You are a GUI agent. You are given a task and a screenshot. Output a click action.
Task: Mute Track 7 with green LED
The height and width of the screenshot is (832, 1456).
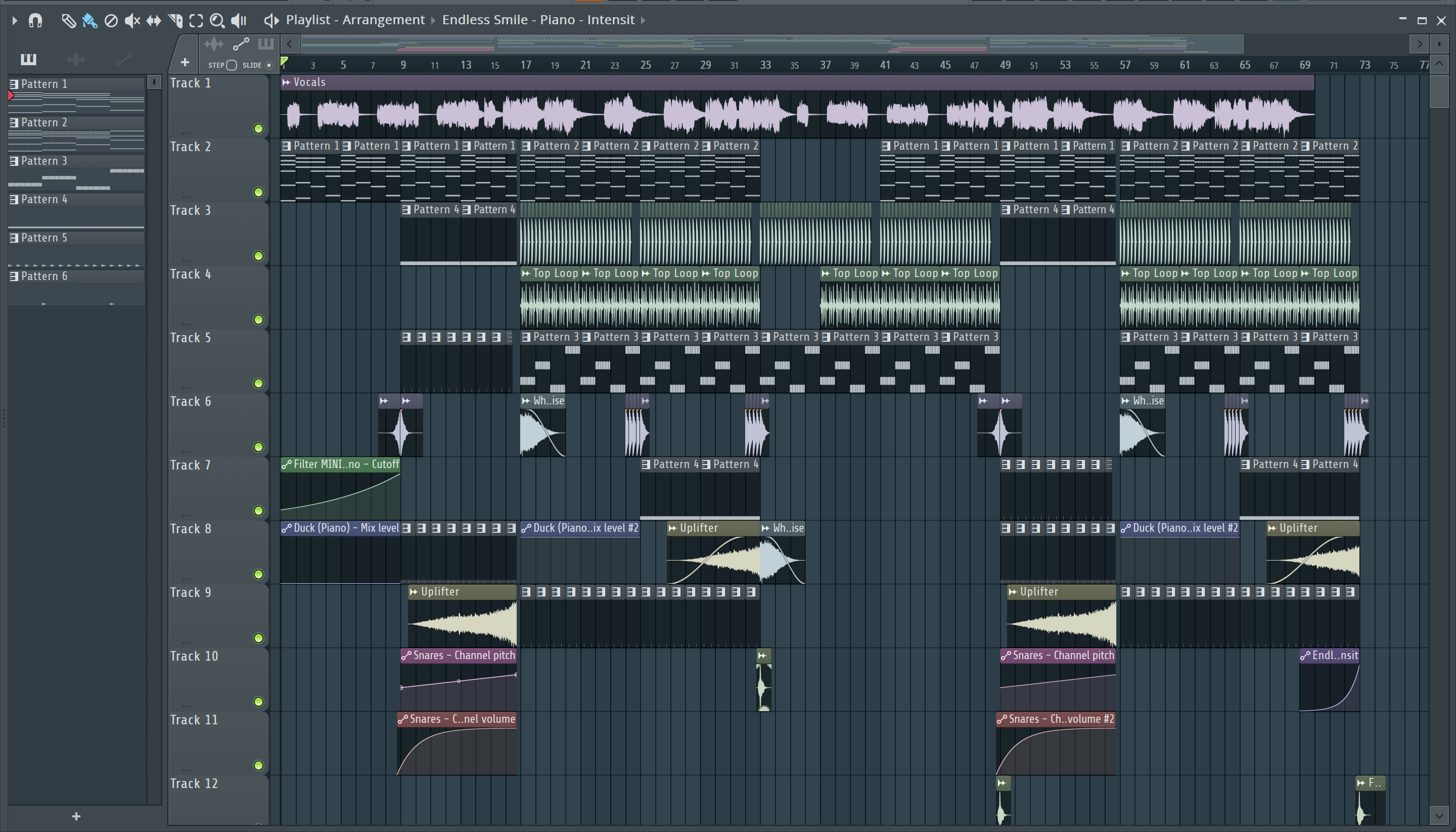258,511
